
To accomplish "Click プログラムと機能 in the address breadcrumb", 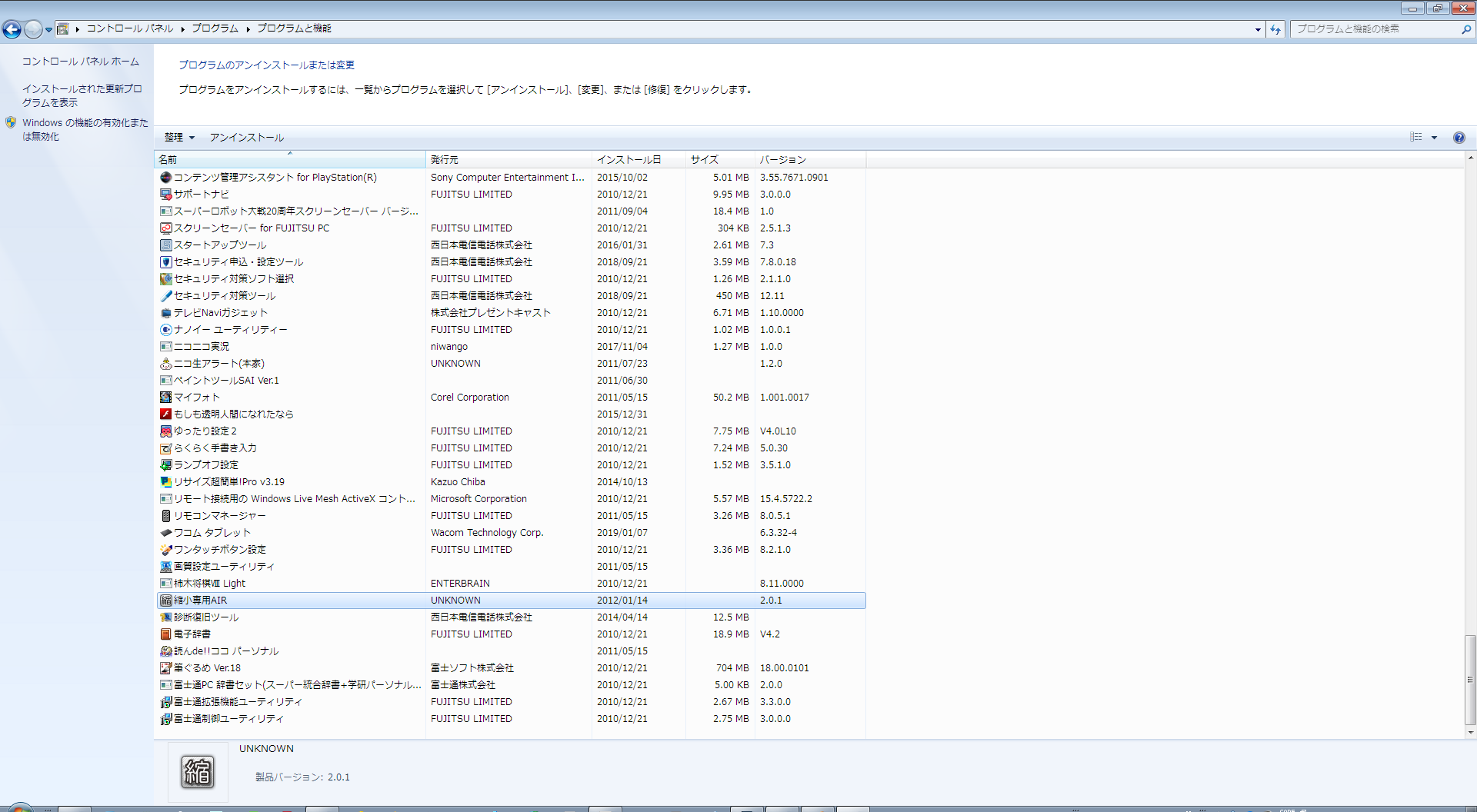I will click(x=294, y=28).
